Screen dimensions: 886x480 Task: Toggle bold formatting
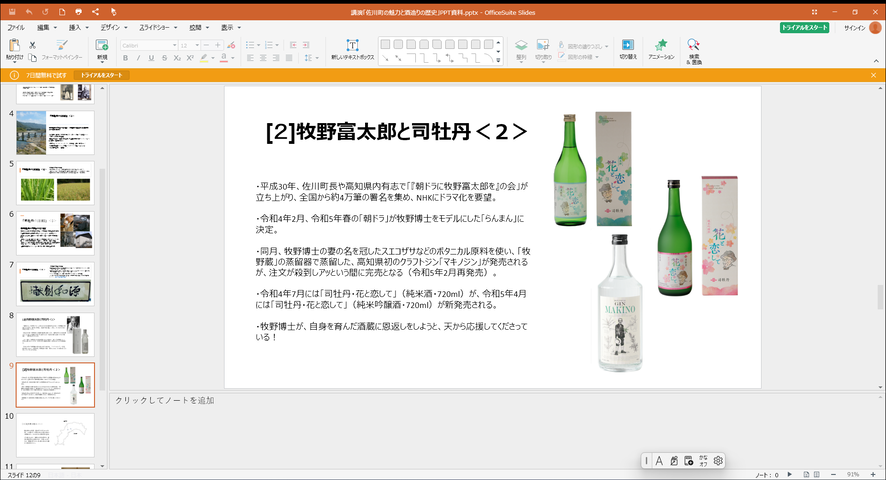(125, 58)
